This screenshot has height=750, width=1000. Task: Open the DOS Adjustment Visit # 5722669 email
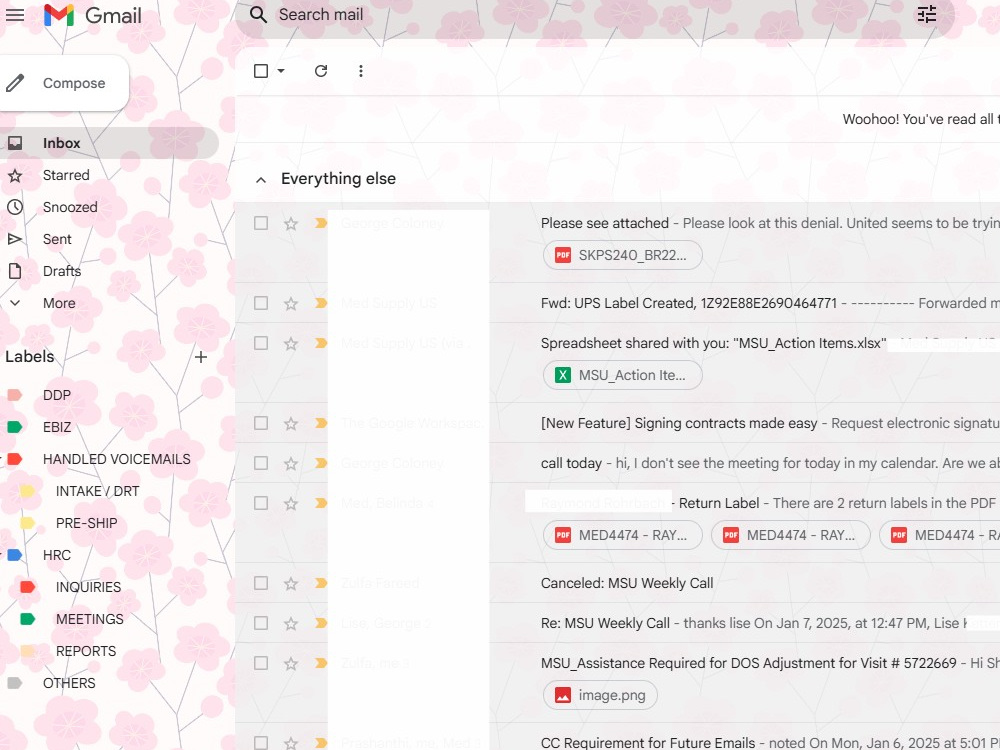[x=748, y=663]
